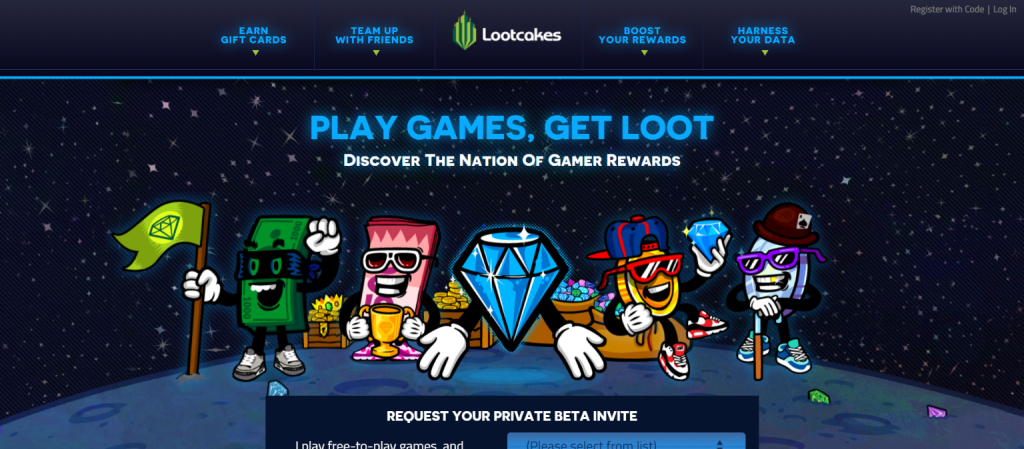The width and height of the screenshot is (1024, 449).
Task: Click the small blue gem held aloft
Action: pos(707,233)
